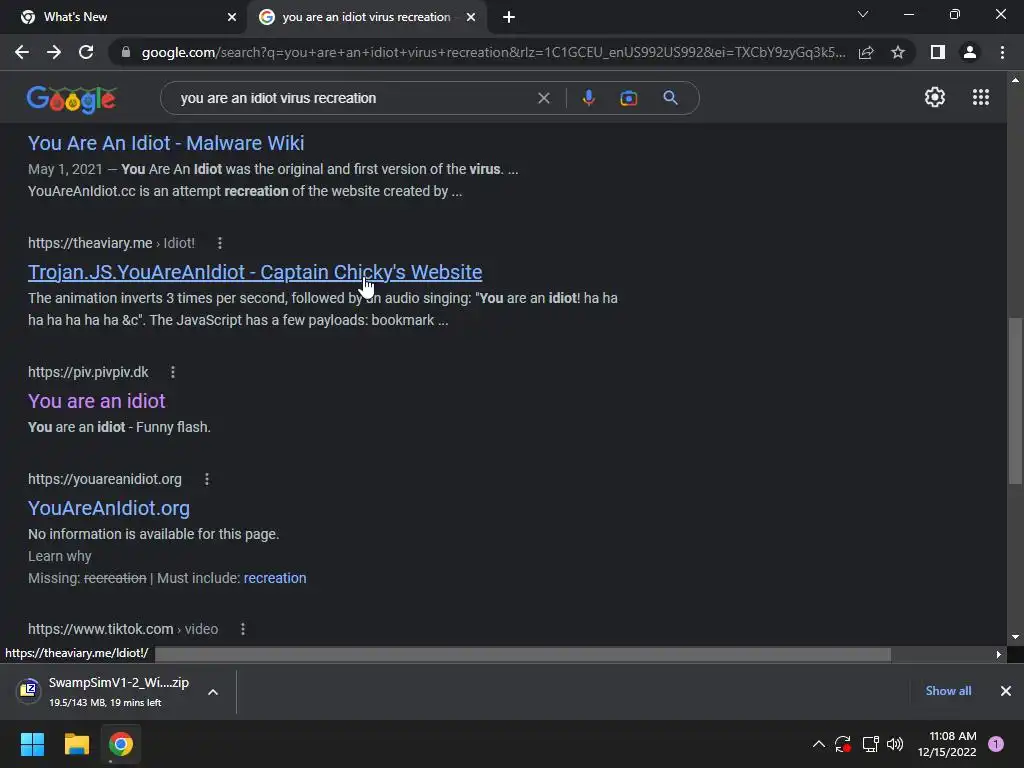This screenshot has width=1024, height=768.
Task: Open a new browser tab
Action: (x=509, y=17)
